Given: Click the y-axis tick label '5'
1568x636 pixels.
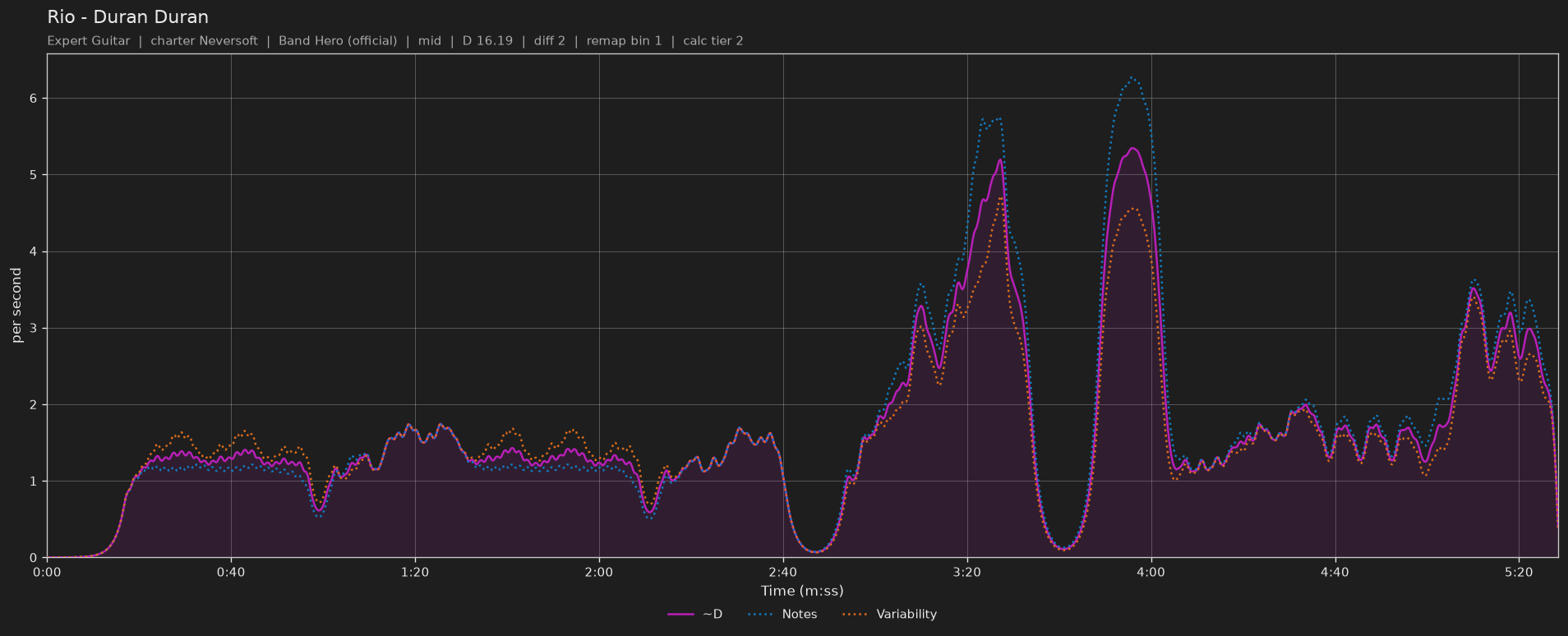Looking at the screenshot, I should coord(34,175).
